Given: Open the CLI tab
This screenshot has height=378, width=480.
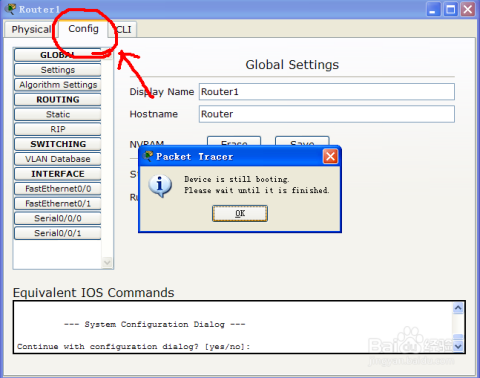Looking at the screenshot, I should tap(124, 29).
